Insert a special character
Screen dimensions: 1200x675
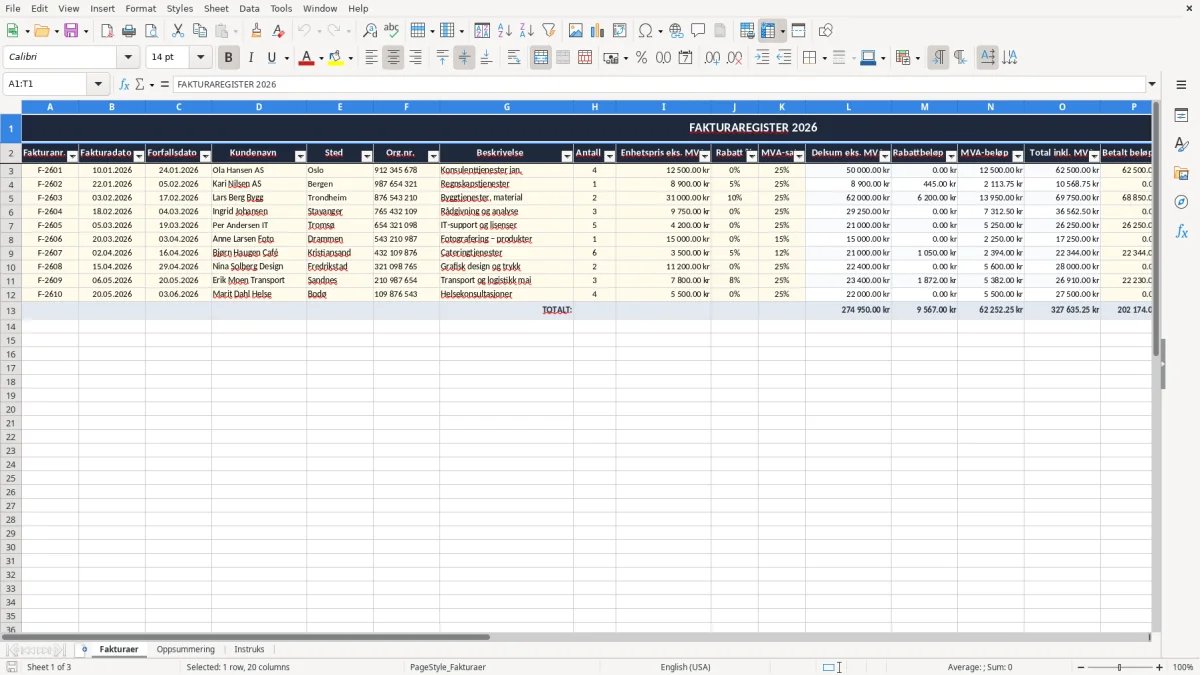[x=645, y=31]
